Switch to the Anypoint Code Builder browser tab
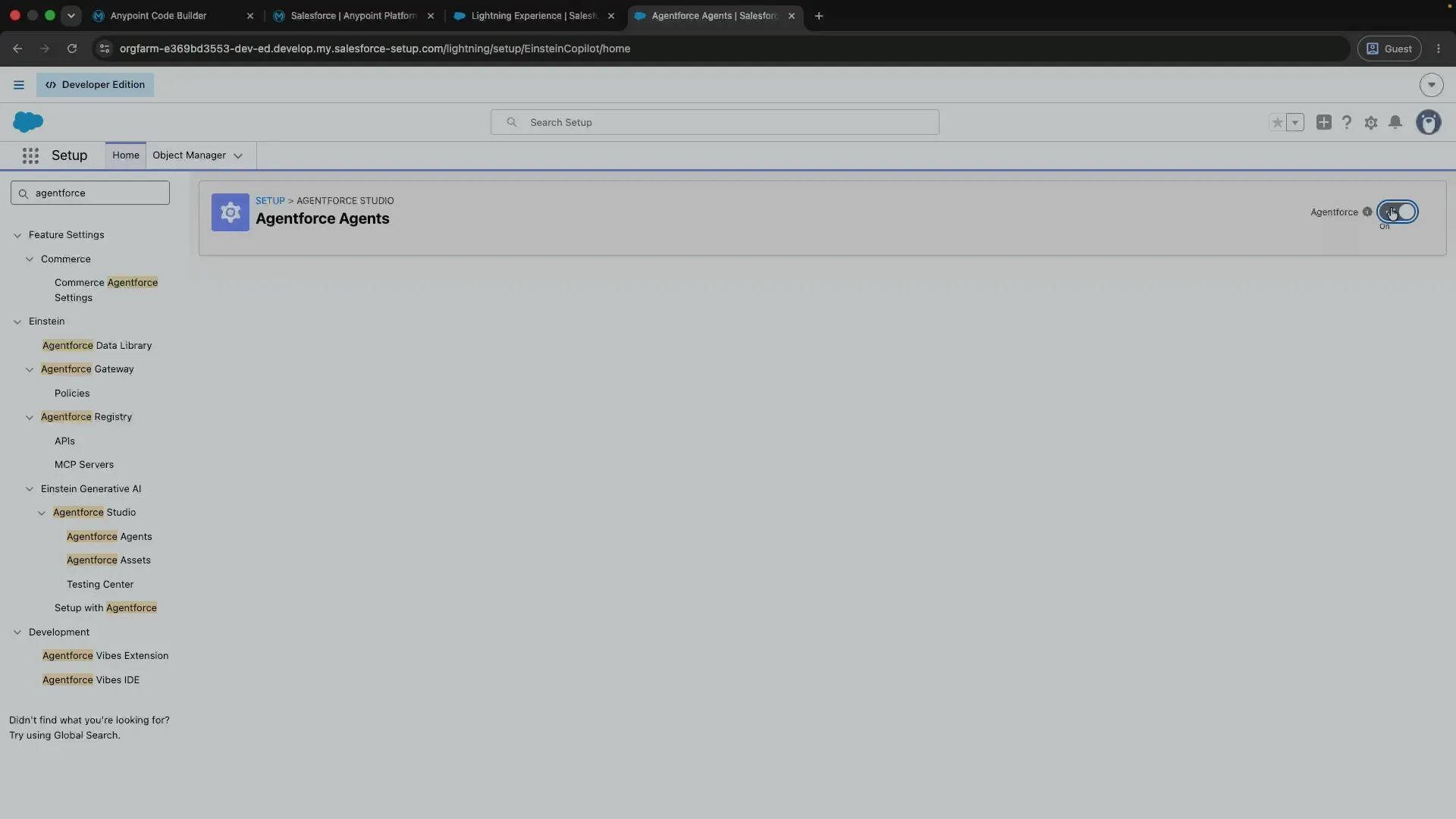This screenshot has height=819, width=1456. (x=158, y=15)
